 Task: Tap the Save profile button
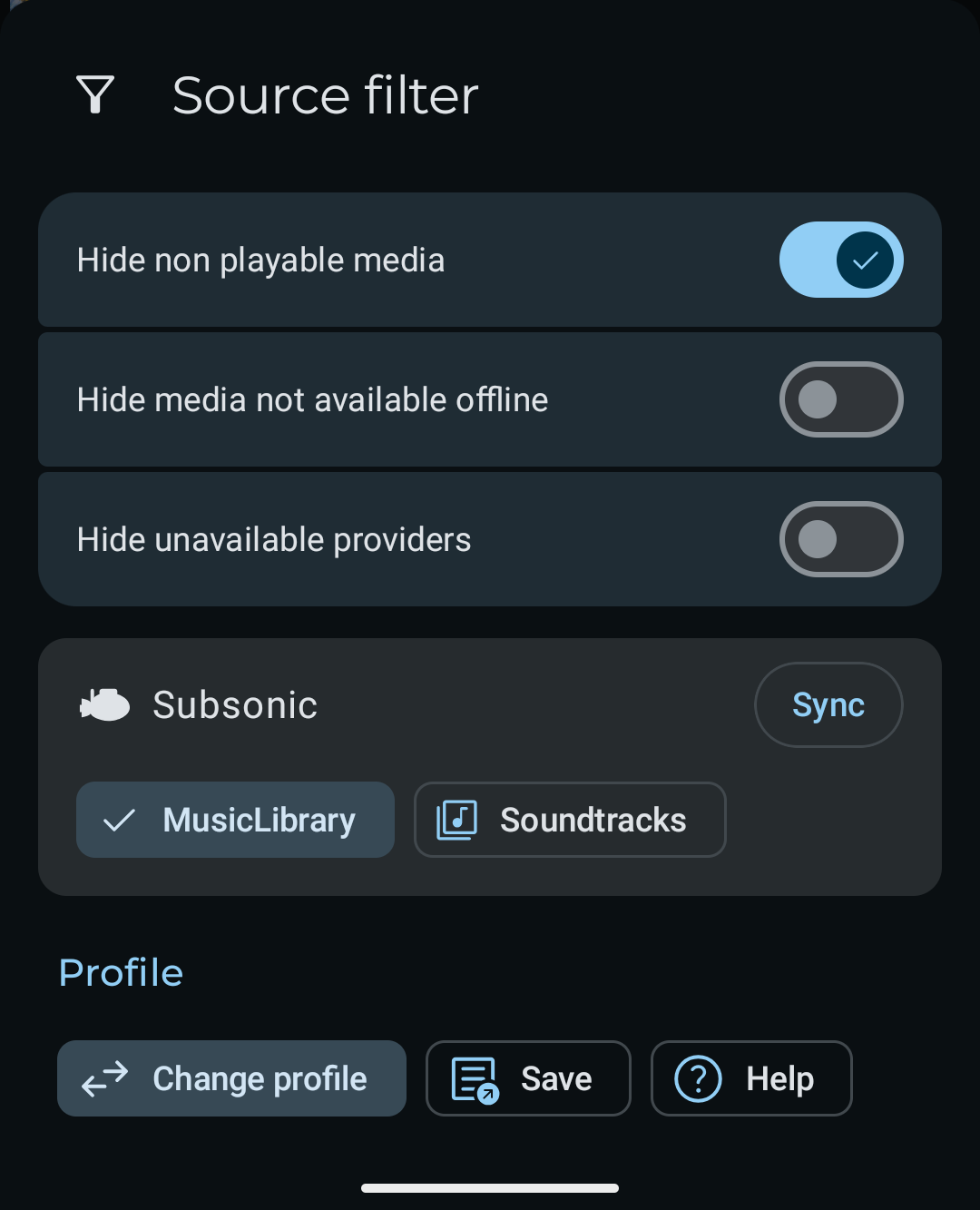528,1079
